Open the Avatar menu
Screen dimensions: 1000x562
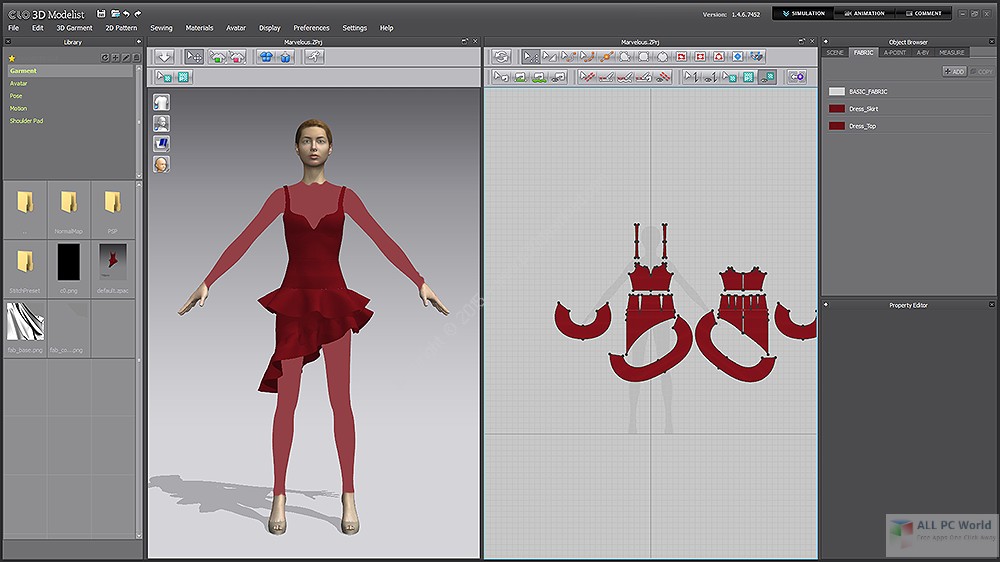pos(235,28)
